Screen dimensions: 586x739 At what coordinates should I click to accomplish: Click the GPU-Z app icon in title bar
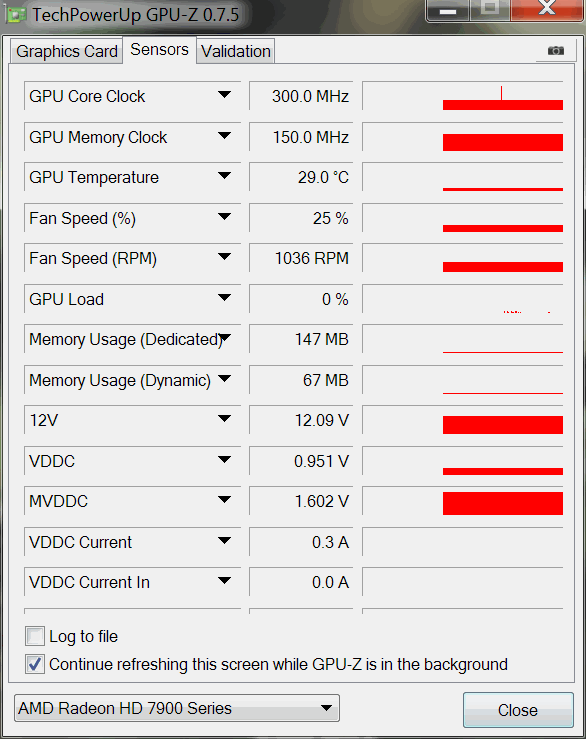point(15,15)
